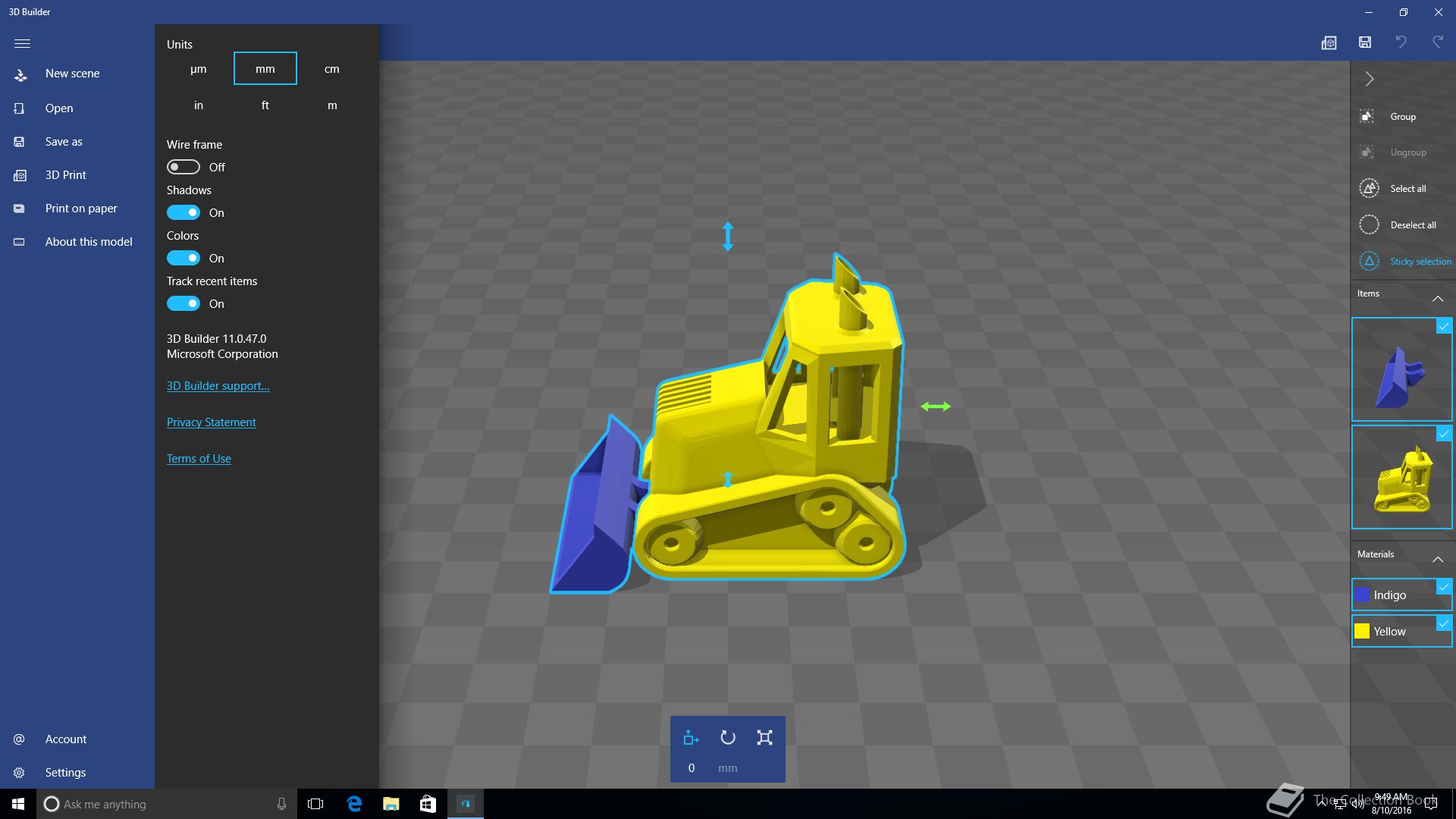Open Windows Store from taskbar
This screenshot has height=819, width=1456.
coord(428,804)
